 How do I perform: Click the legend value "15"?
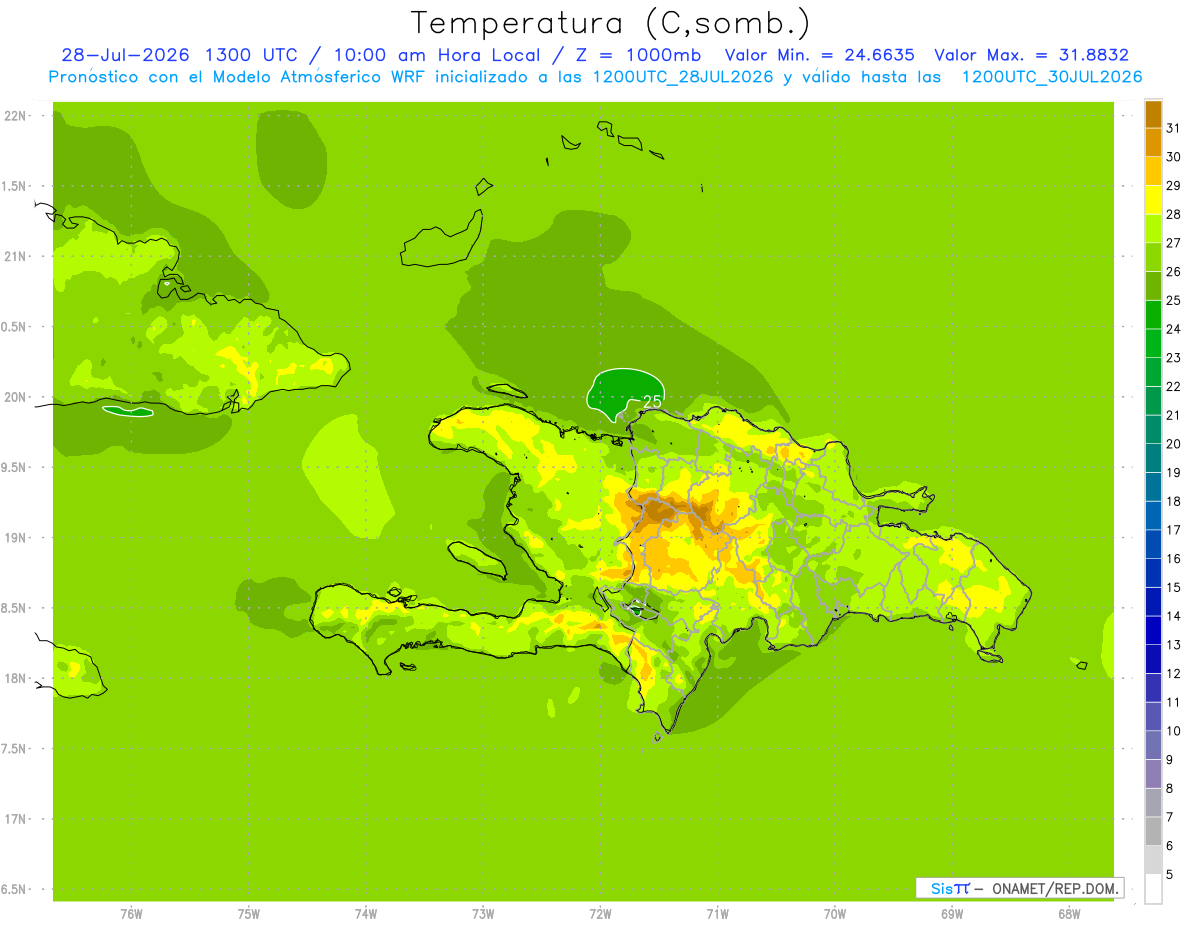tap(1173, 588)
